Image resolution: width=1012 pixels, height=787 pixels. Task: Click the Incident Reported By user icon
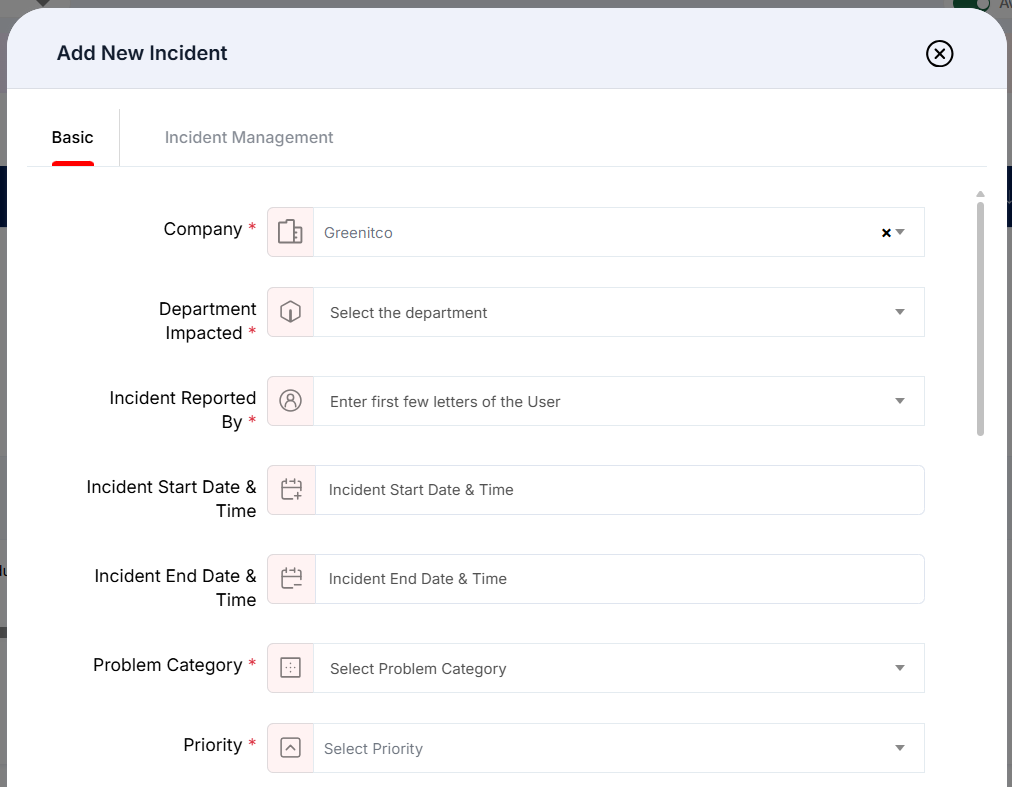[290, 401]
